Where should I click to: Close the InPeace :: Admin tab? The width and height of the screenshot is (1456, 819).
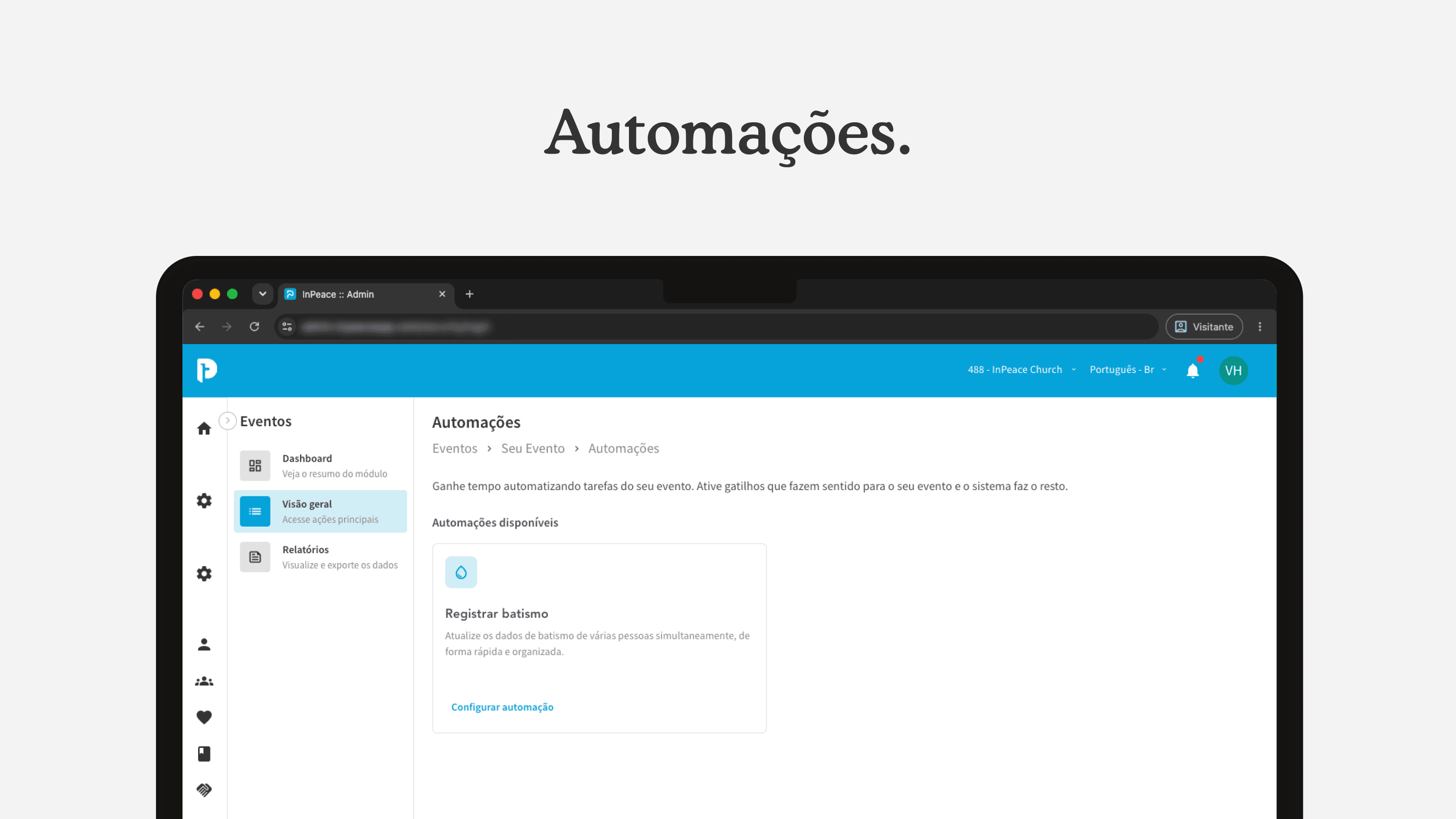pos(442,294)
